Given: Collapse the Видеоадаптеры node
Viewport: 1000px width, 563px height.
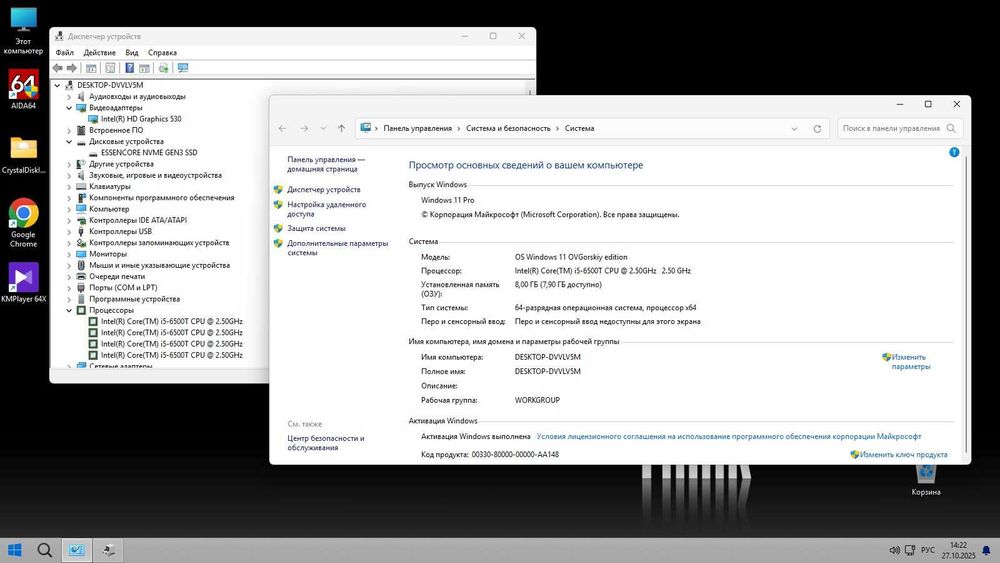Looking at the screenshot, I should tap(69, 108).
